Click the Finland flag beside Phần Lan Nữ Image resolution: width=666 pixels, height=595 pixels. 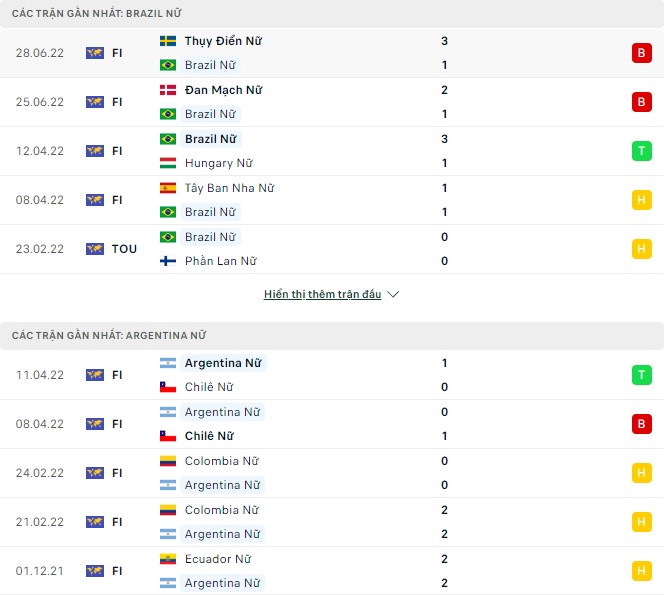point(168,261)
